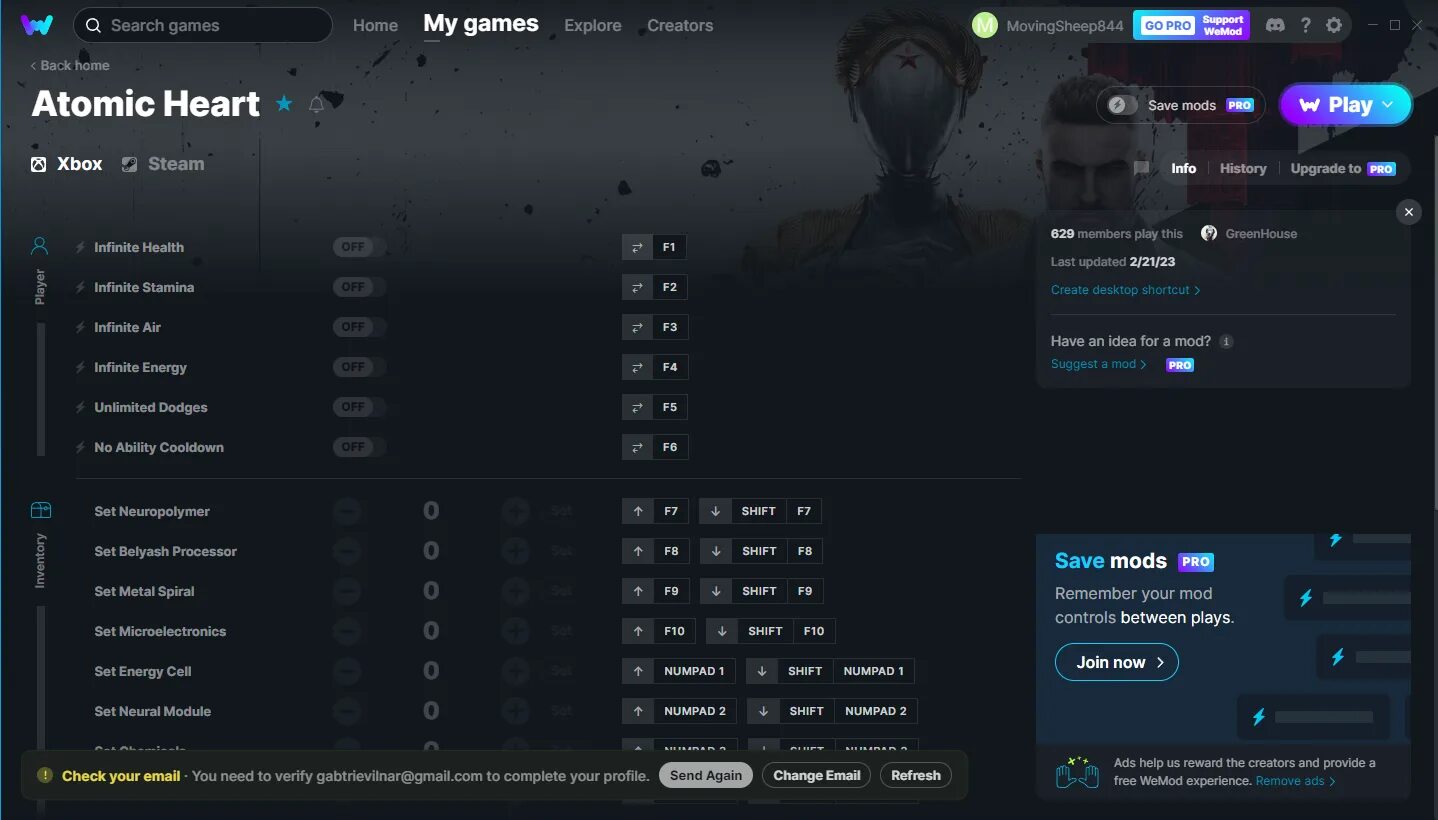Click the Change Email button

816,775
